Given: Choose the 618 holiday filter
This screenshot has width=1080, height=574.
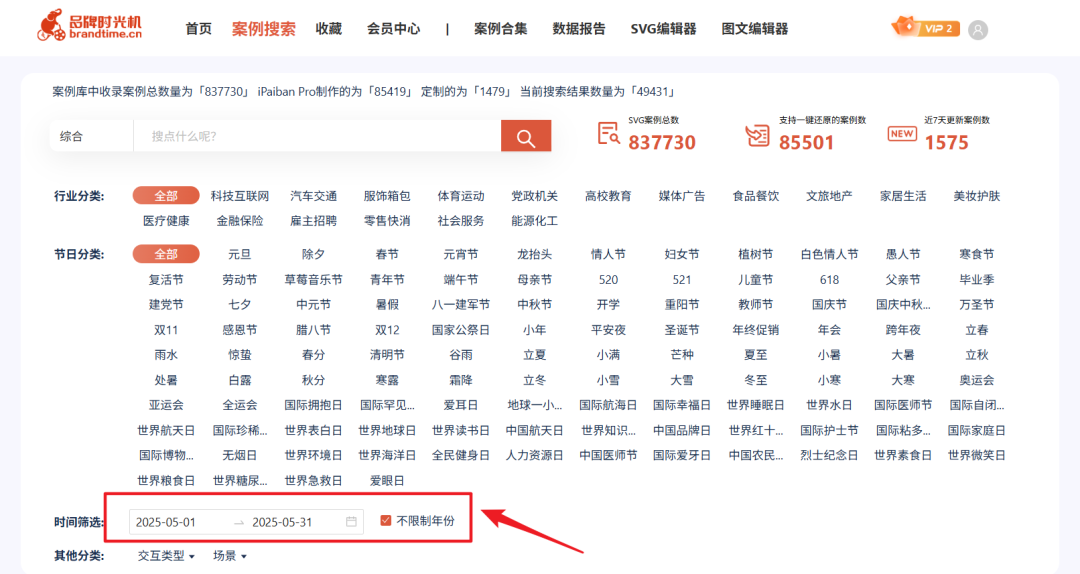Looking at the screenshot, I should (x=829, y=280).
